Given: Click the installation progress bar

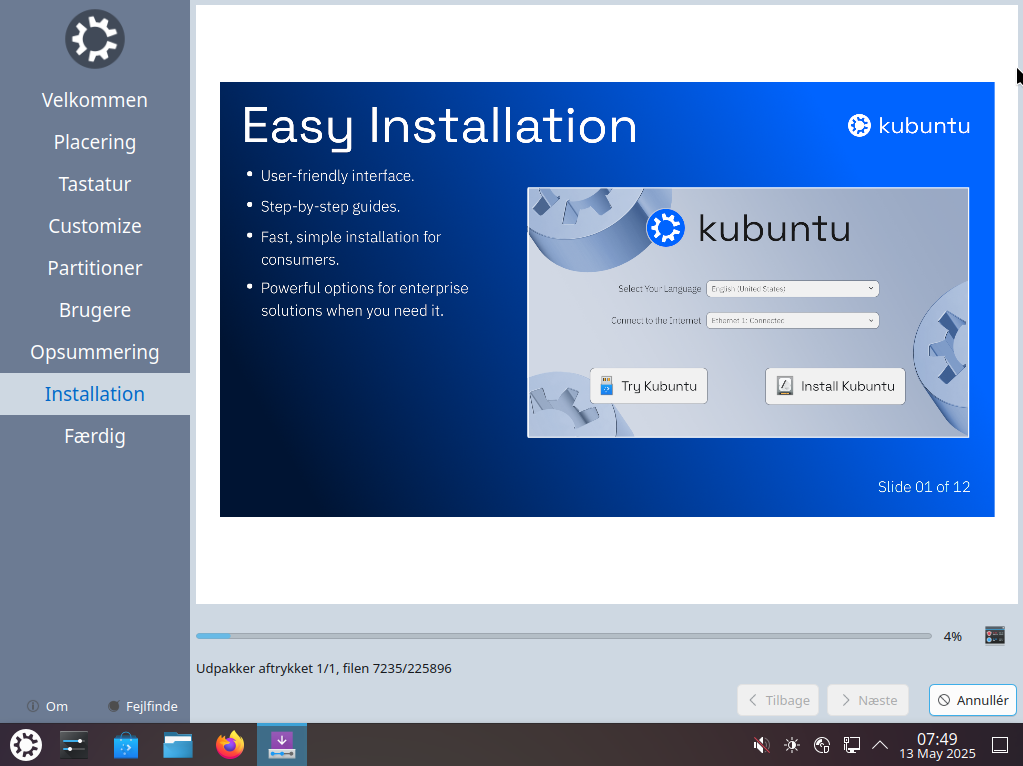Looking at the screenshot, I should coord(564,636).
